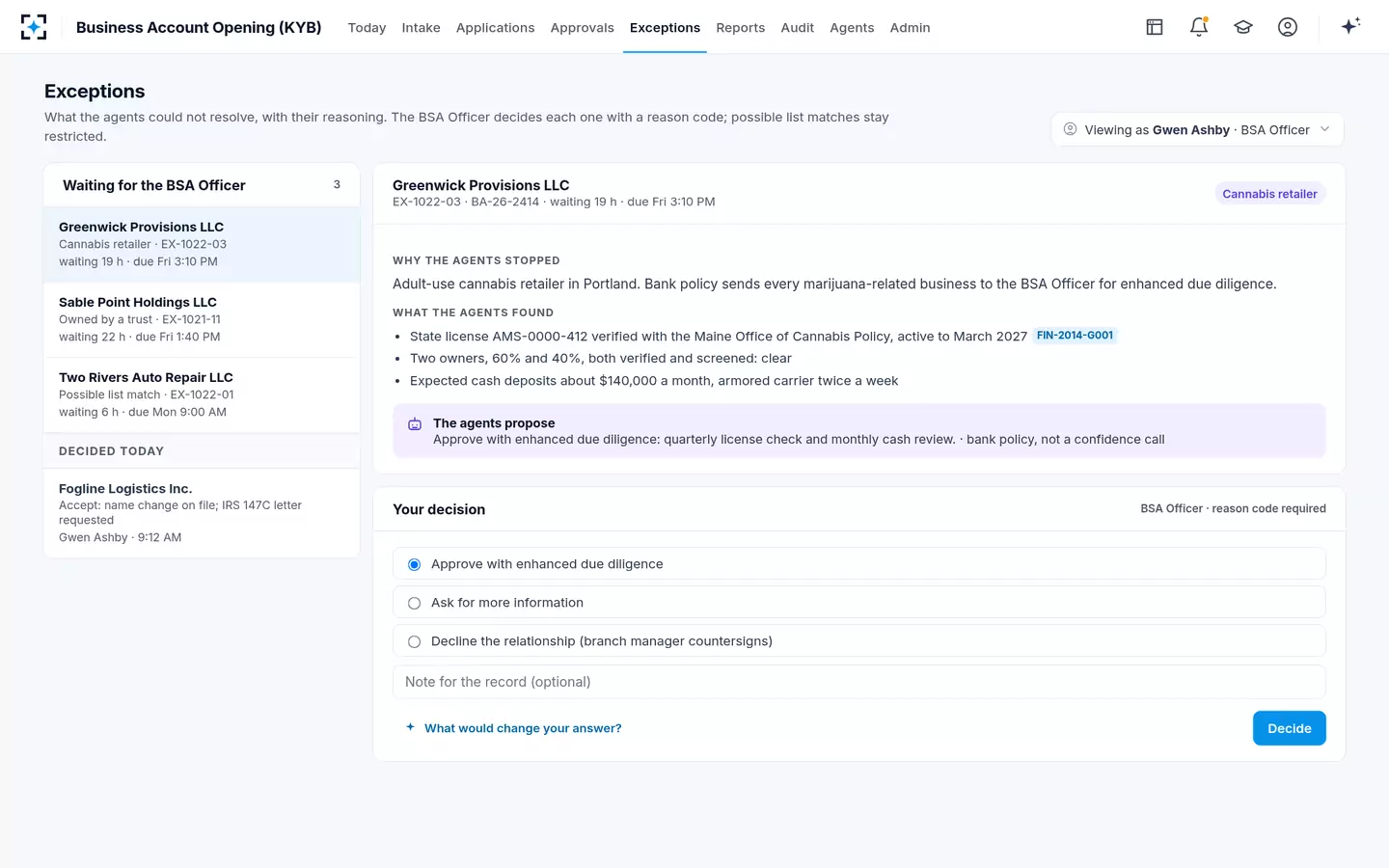1389x868 pixels.
Task: Open the AI sparkle assistant icon
Action: point(1350,26)
